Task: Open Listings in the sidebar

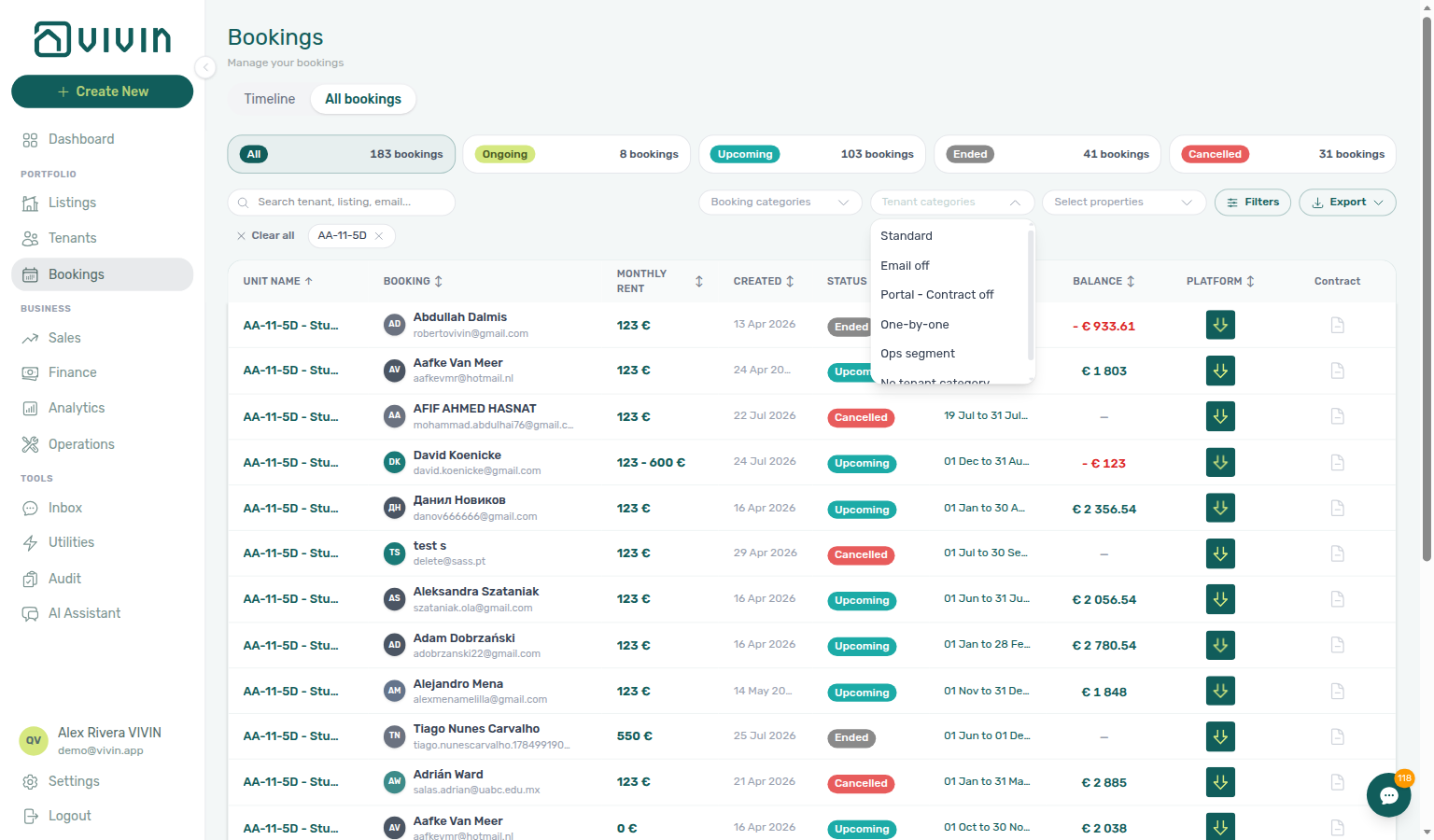Action: (x=72, y=203)
